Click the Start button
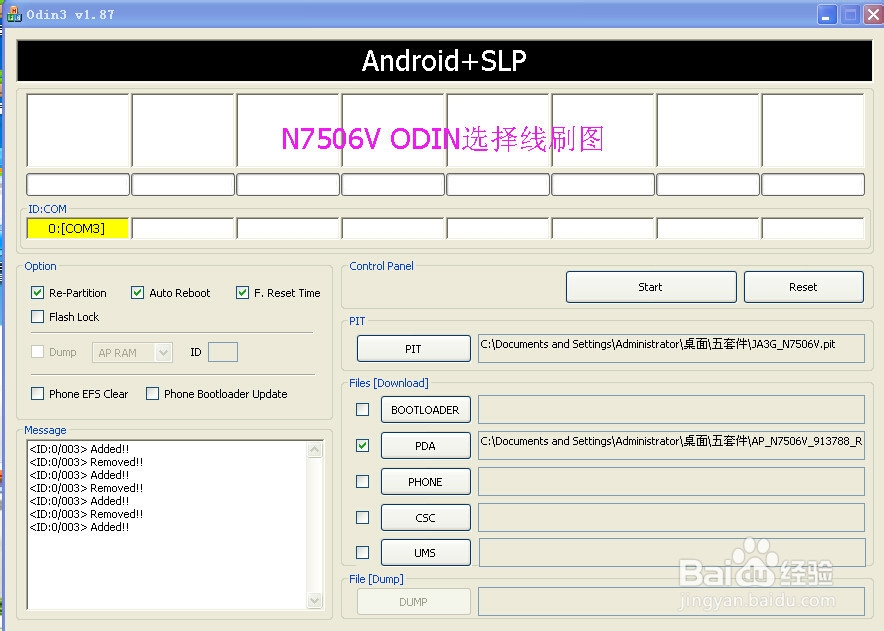This screenshot has height=631, width=884. pos(651,287)
